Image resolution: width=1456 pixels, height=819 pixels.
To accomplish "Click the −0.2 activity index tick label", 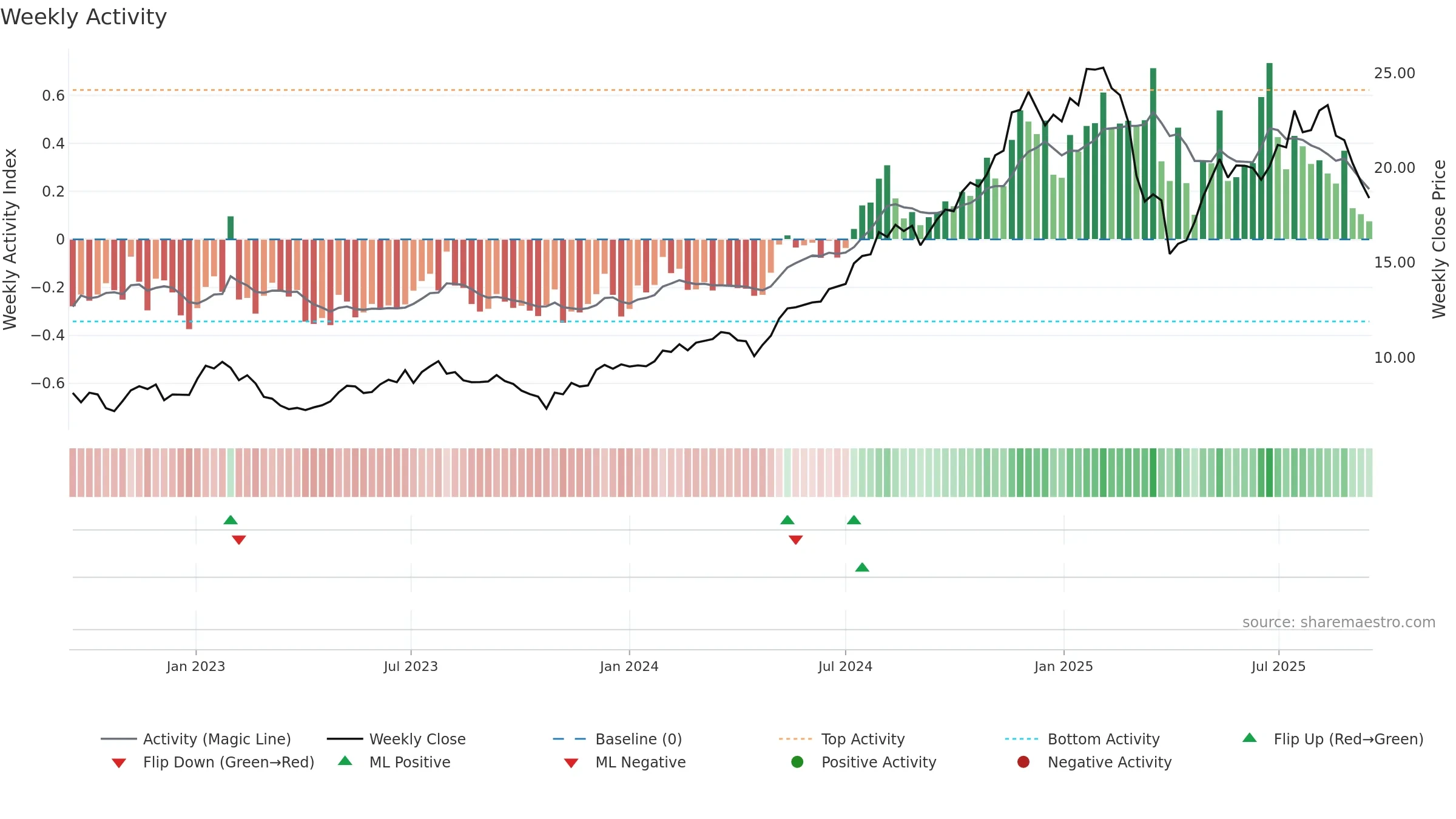I will 47,288.
